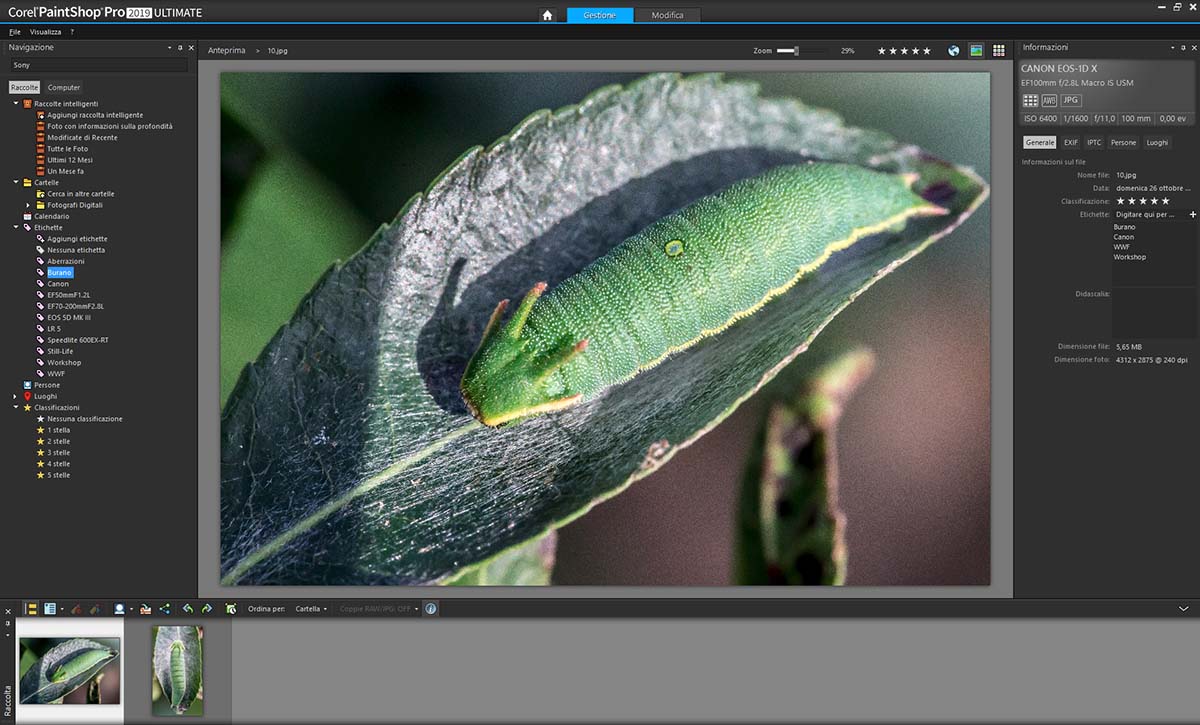Switch to the EXIF info tab
The height and width of the screenshot is (725, 1200).
click(x=1070, y=143)
